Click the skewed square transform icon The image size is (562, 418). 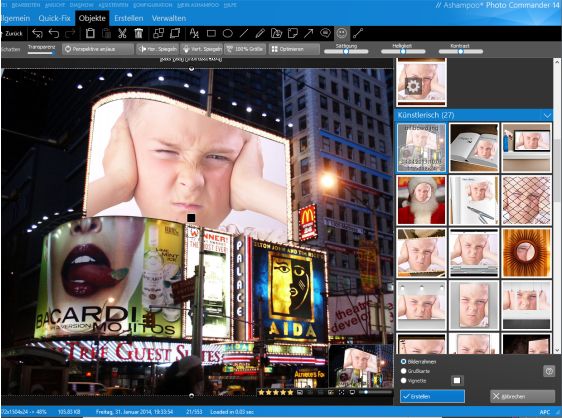pos(175,33)
